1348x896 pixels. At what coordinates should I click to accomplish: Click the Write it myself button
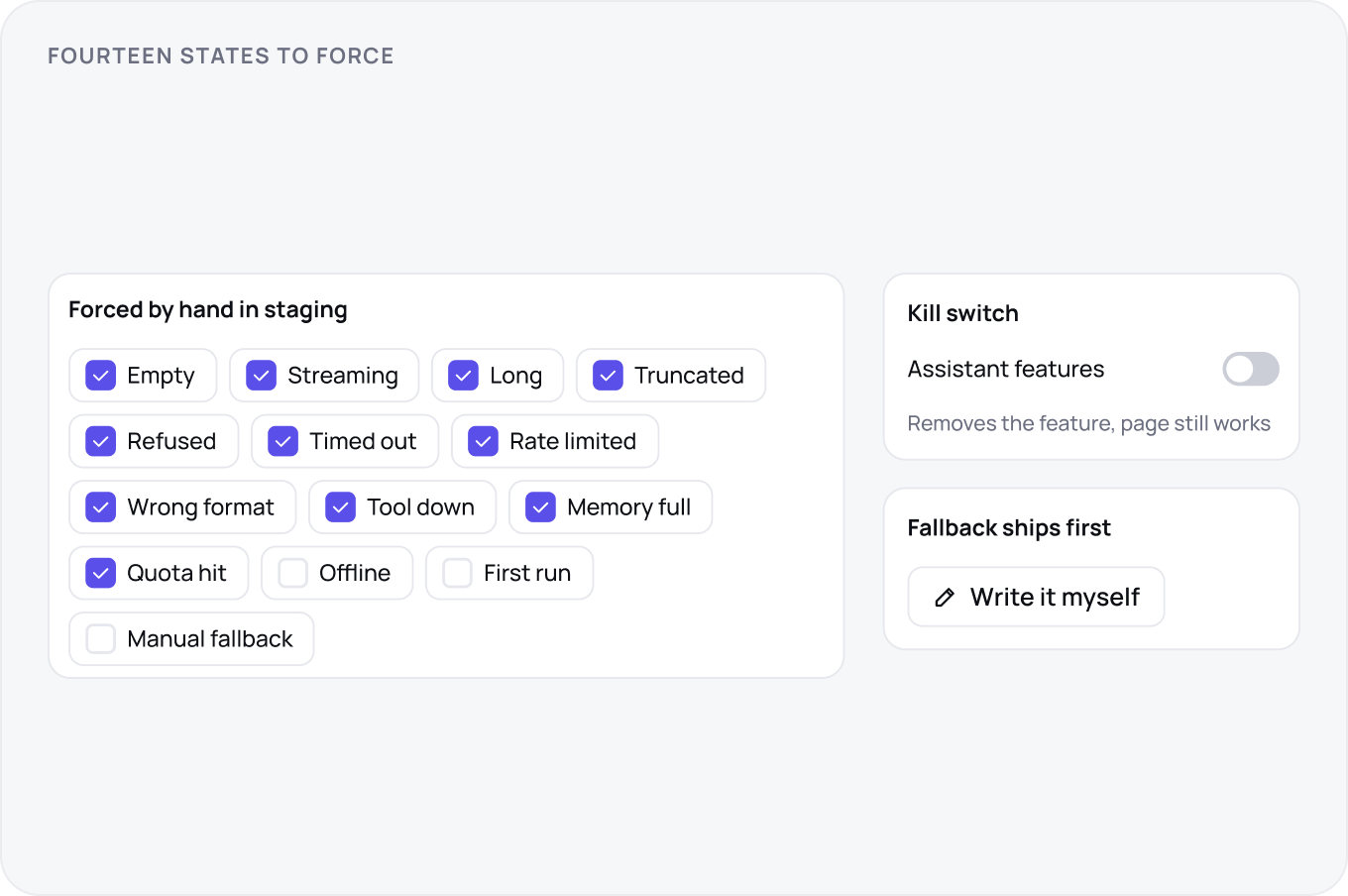click(1037, 597)
